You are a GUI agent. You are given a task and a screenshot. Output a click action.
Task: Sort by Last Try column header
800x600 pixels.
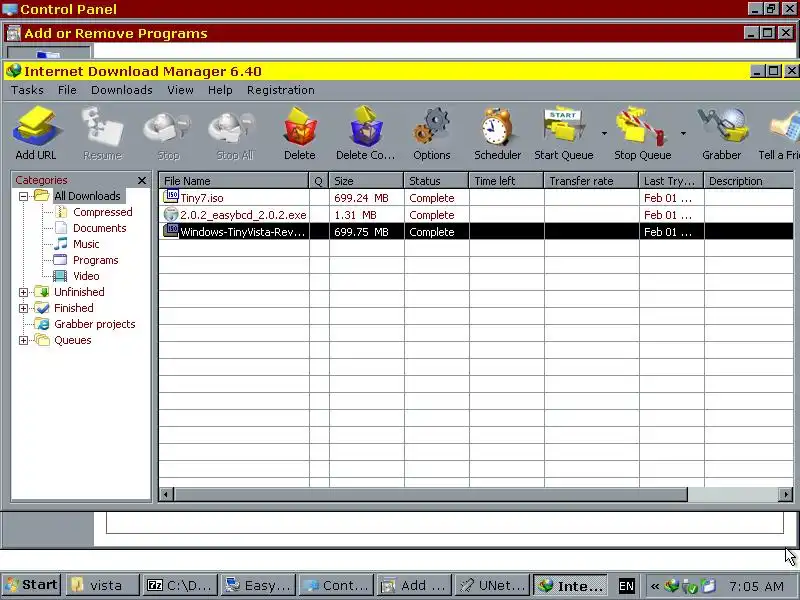coord(671,181)
